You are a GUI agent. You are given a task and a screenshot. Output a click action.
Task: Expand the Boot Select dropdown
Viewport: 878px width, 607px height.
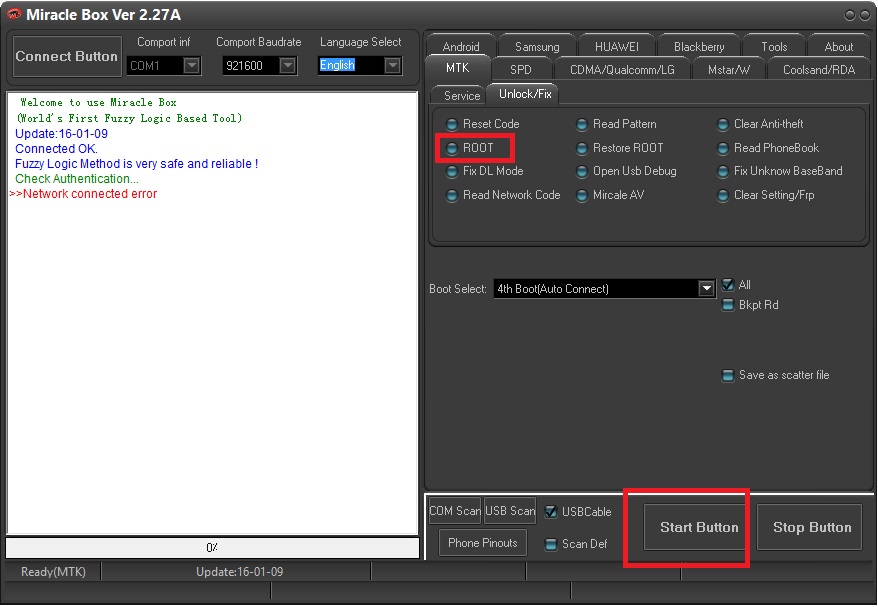(707, 289)
